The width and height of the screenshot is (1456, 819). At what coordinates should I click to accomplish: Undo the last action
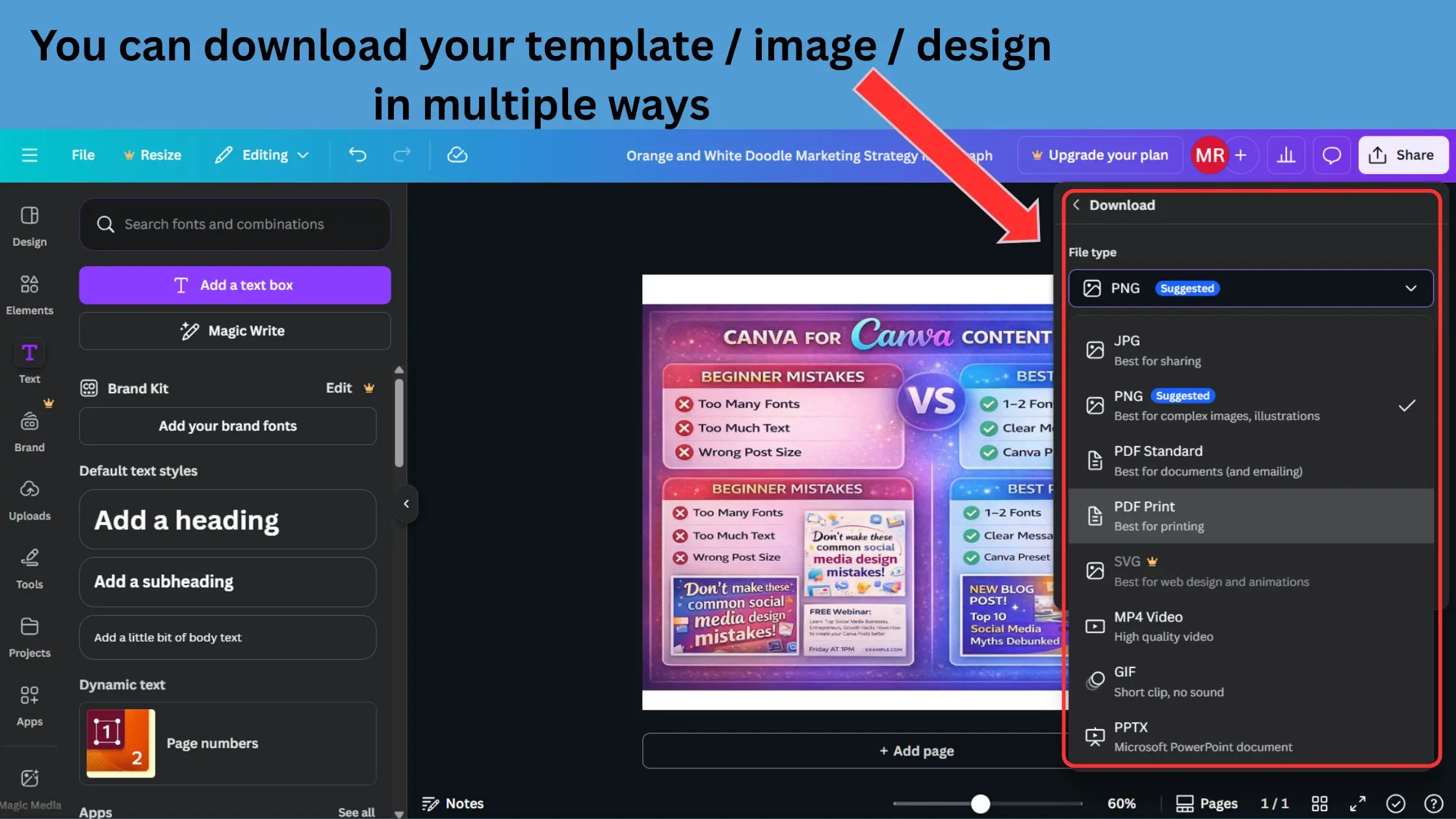(357, 155)
